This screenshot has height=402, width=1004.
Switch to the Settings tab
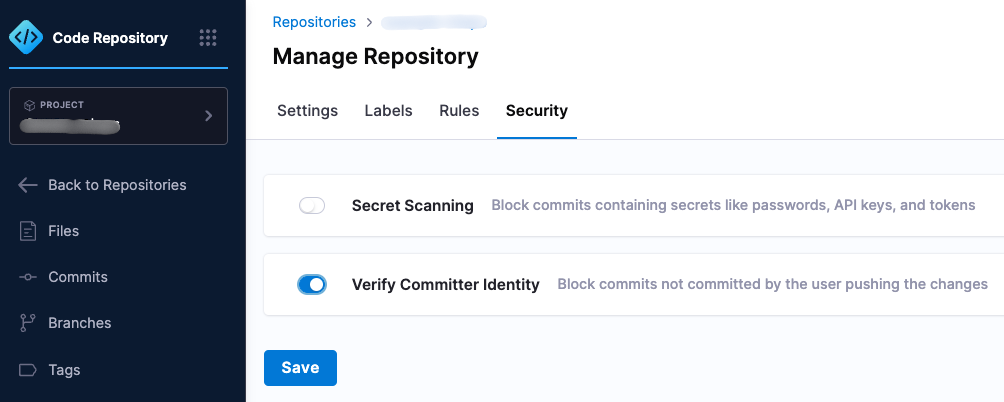[307, 111]
